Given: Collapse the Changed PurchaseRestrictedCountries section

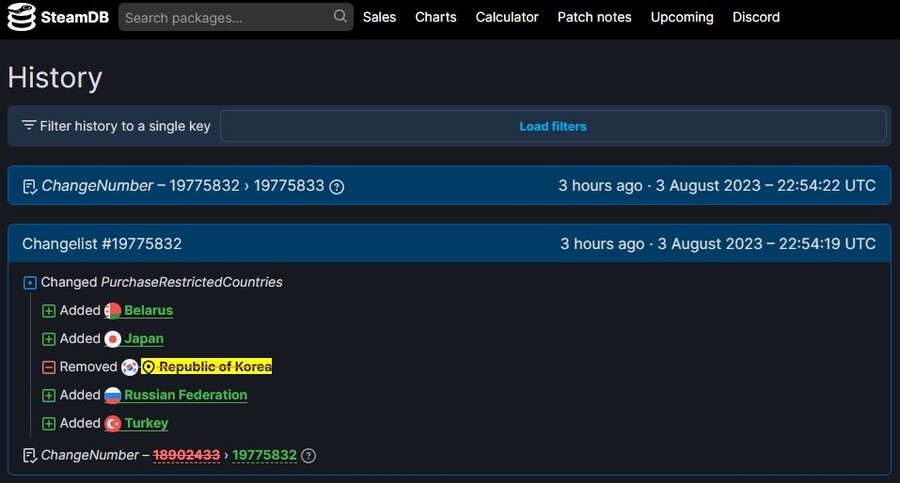Looking at the screenshot, I should tap(30, 283).
